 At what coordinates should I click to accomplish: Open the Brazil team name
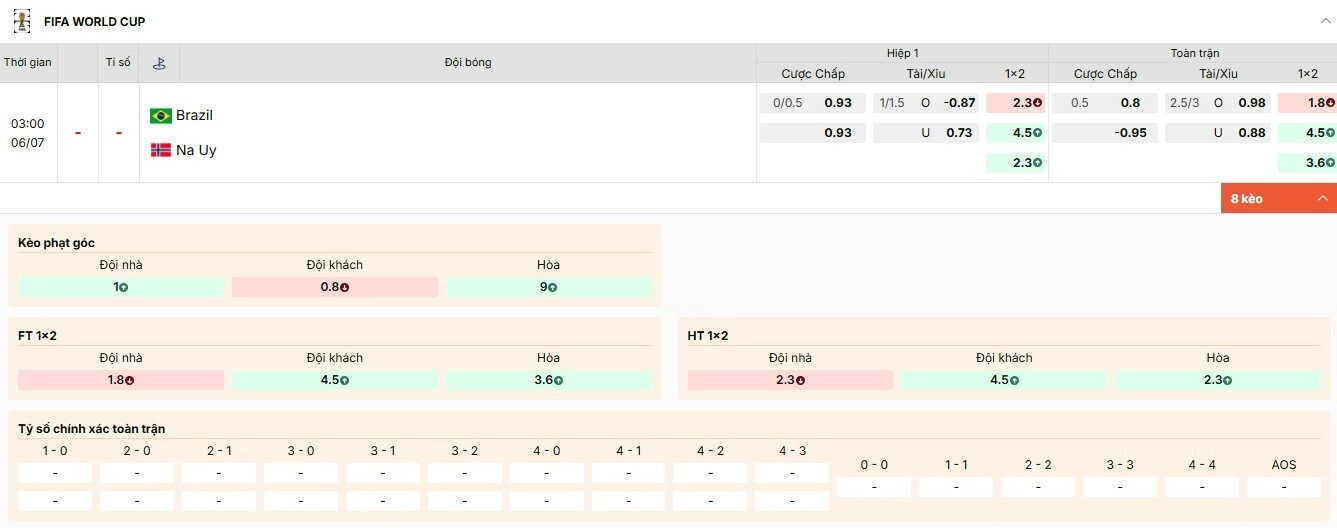click(194, 115)
